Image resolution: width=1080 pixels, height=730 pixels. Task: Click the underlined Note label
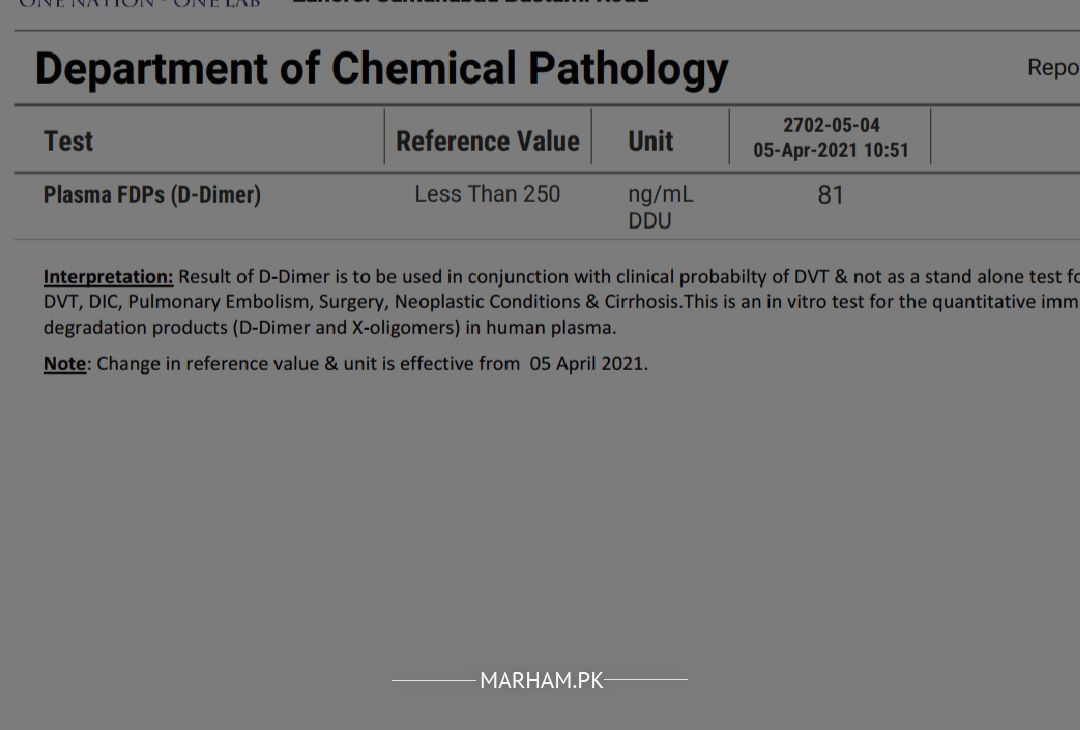[x=65, y=364]
